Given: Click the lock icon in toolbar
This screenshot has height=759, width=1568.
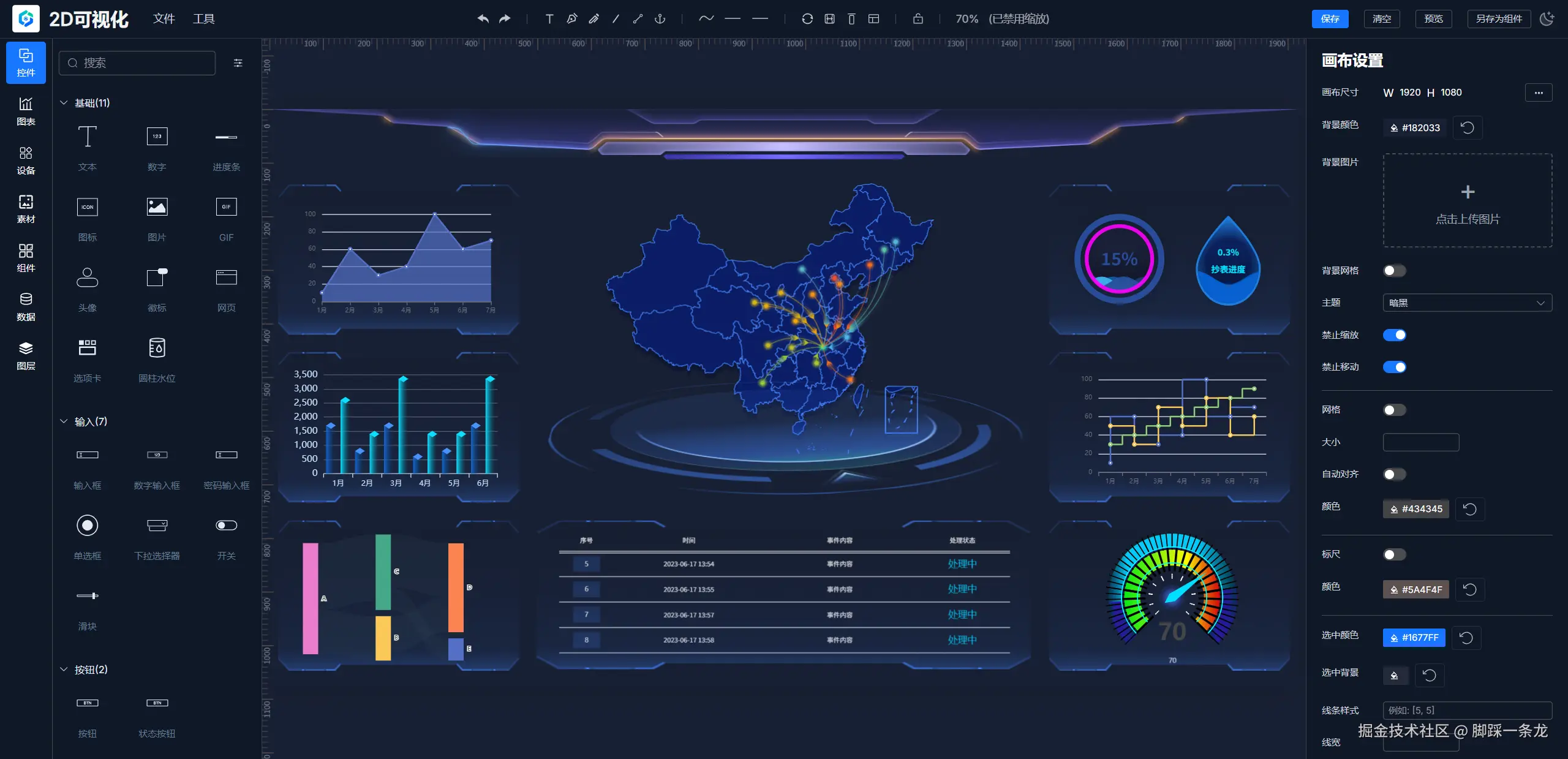Looking at the screenshot, I should tap(918, 18).
